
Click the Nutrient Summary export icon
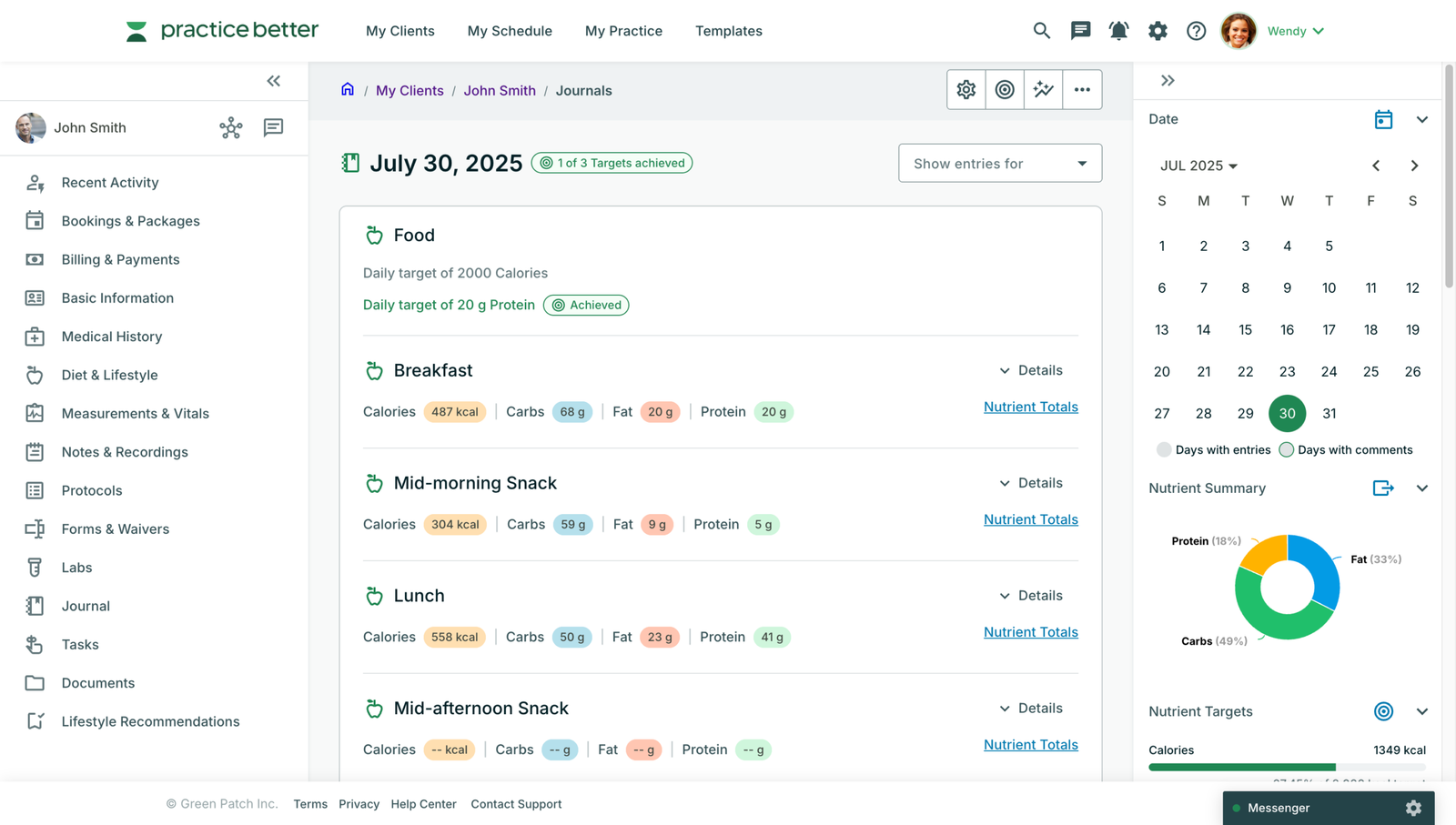[1383, 488]
